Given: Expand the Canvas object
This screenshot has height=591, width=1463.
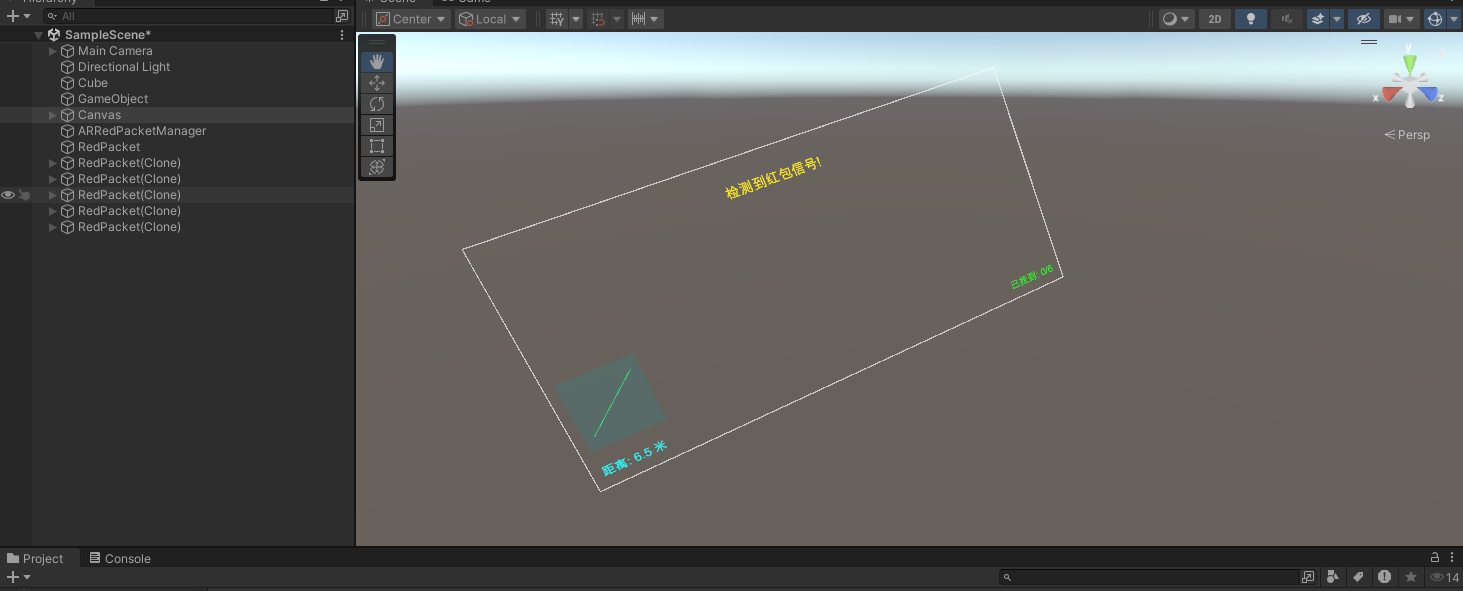Looking at the screenshot, I should tap(53, 115).
